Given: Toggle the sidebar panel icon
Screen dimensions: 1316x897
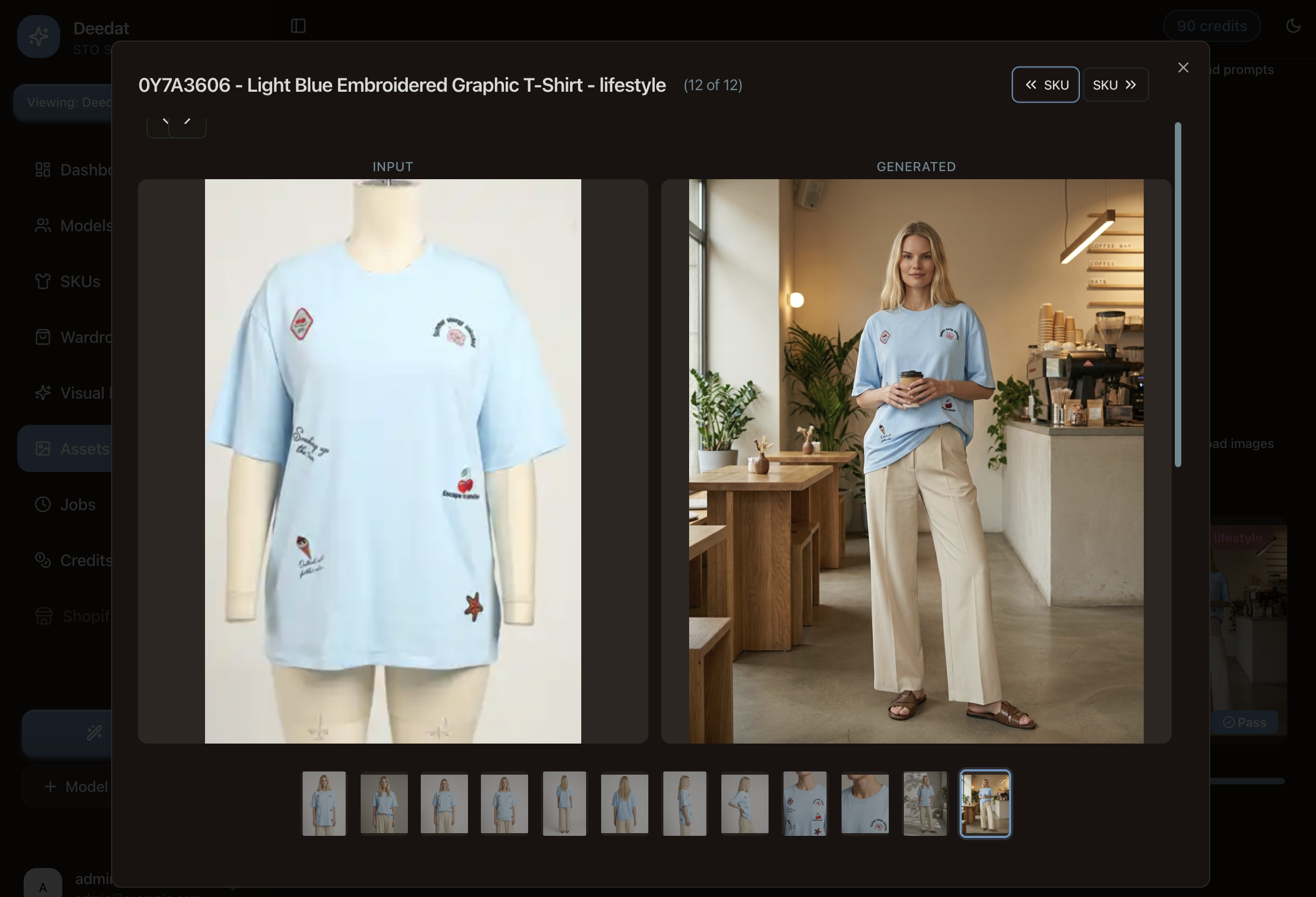Looking at the screenshot, I should pos(298,26).
